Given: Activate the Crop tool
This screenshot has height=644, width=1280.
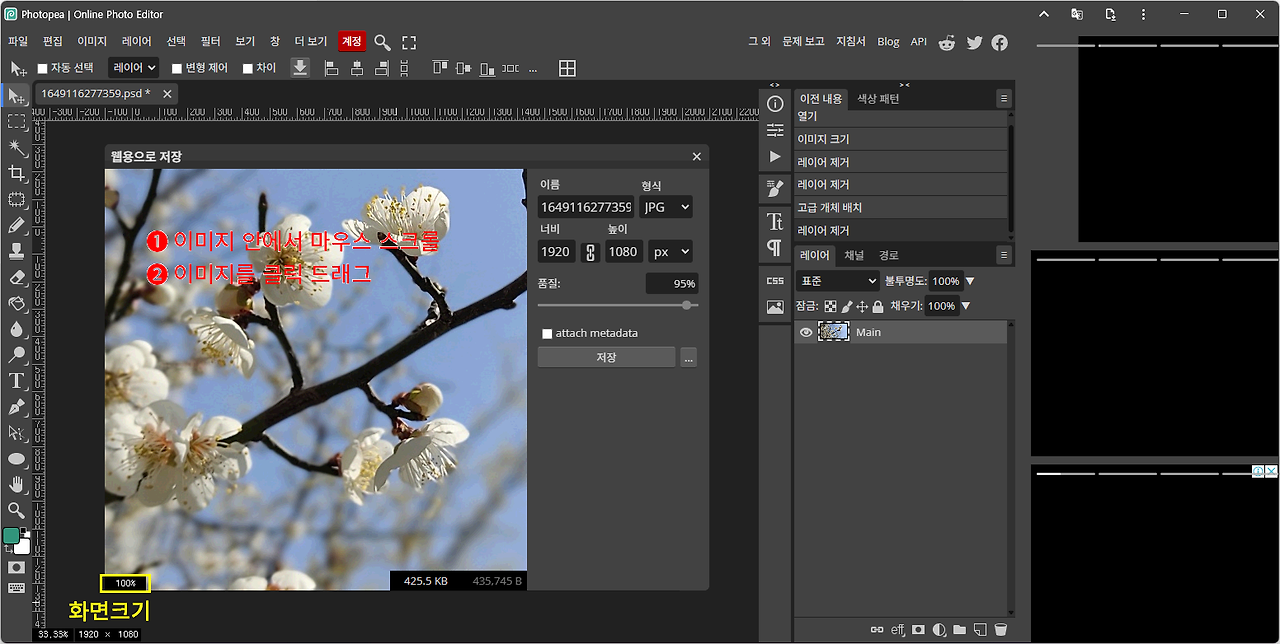Looking at the screenshot, I should (x=17, y=173).
